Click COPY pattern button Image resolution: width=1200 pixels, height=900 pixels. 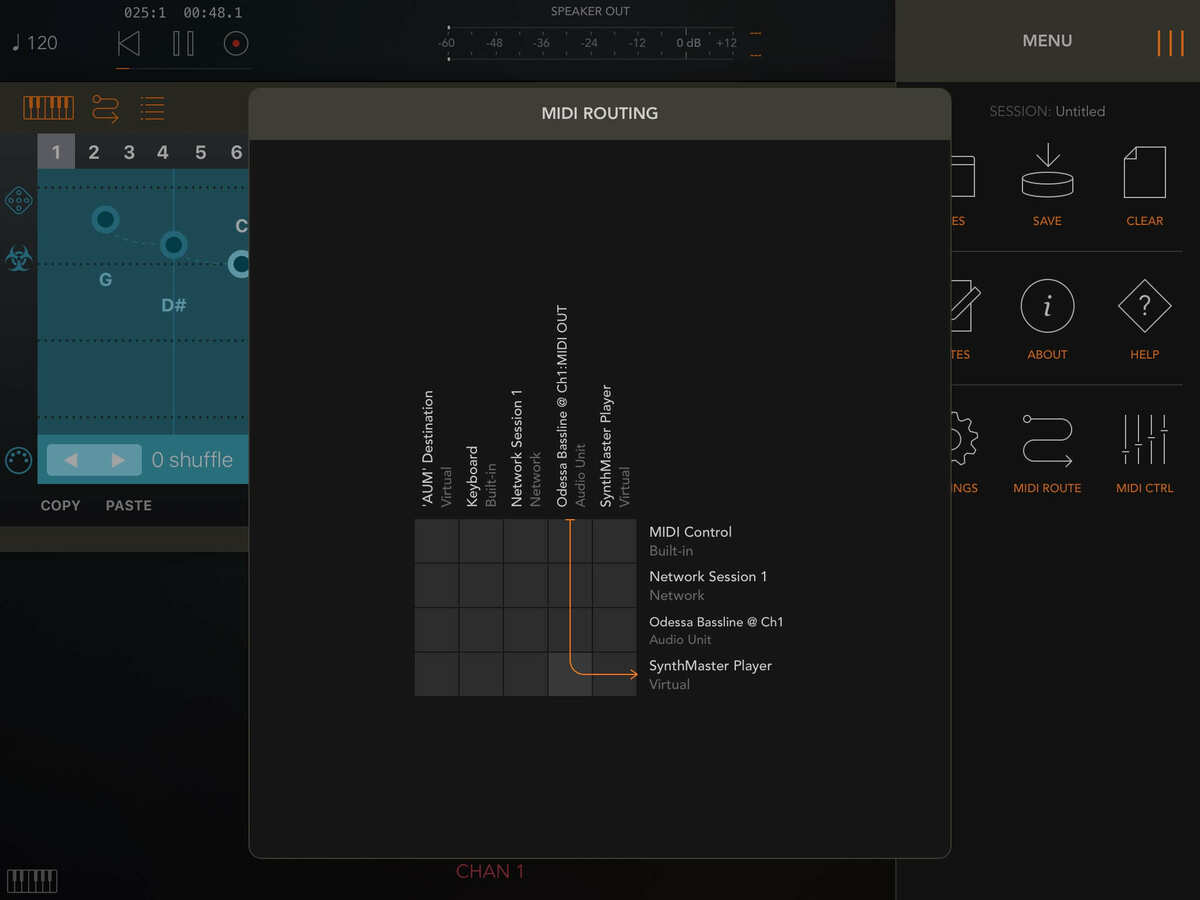click(x=60, y=506)
